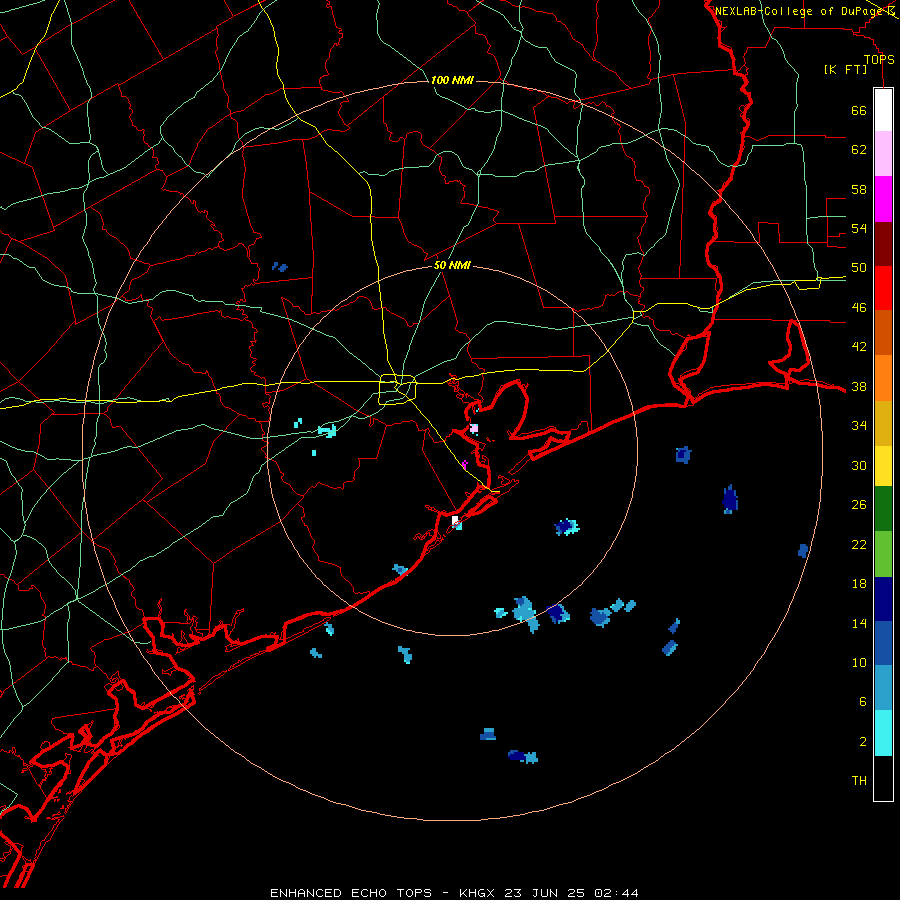Click the "34" scale label

859,426
